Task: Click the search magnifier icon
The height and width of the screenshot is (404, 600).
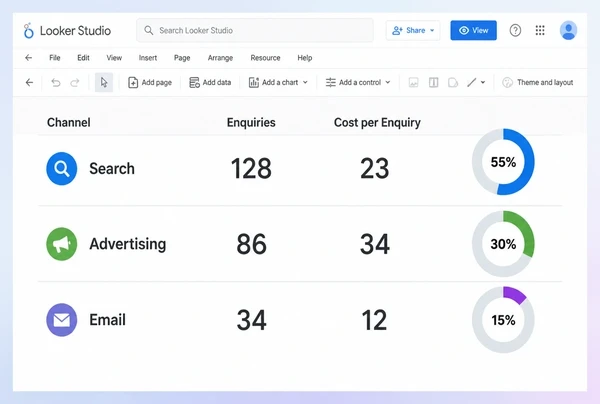Action: coord(149,30)
